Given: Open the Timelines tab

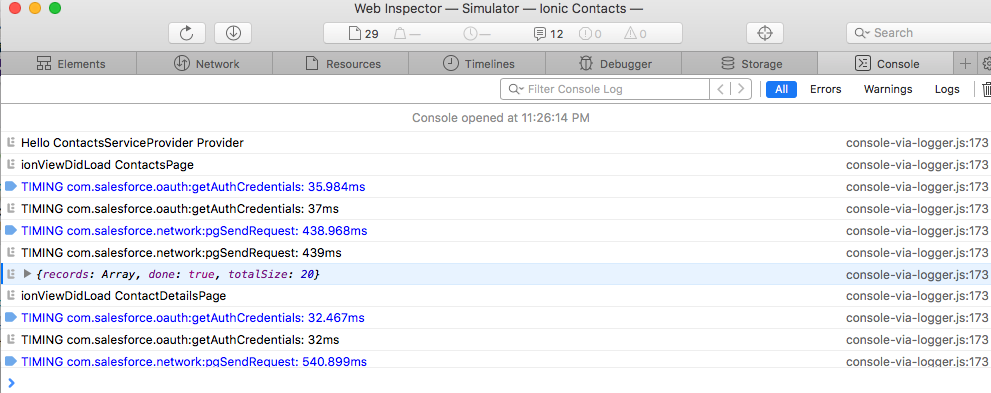Looking at the screenshot, I should click(478, 64).
